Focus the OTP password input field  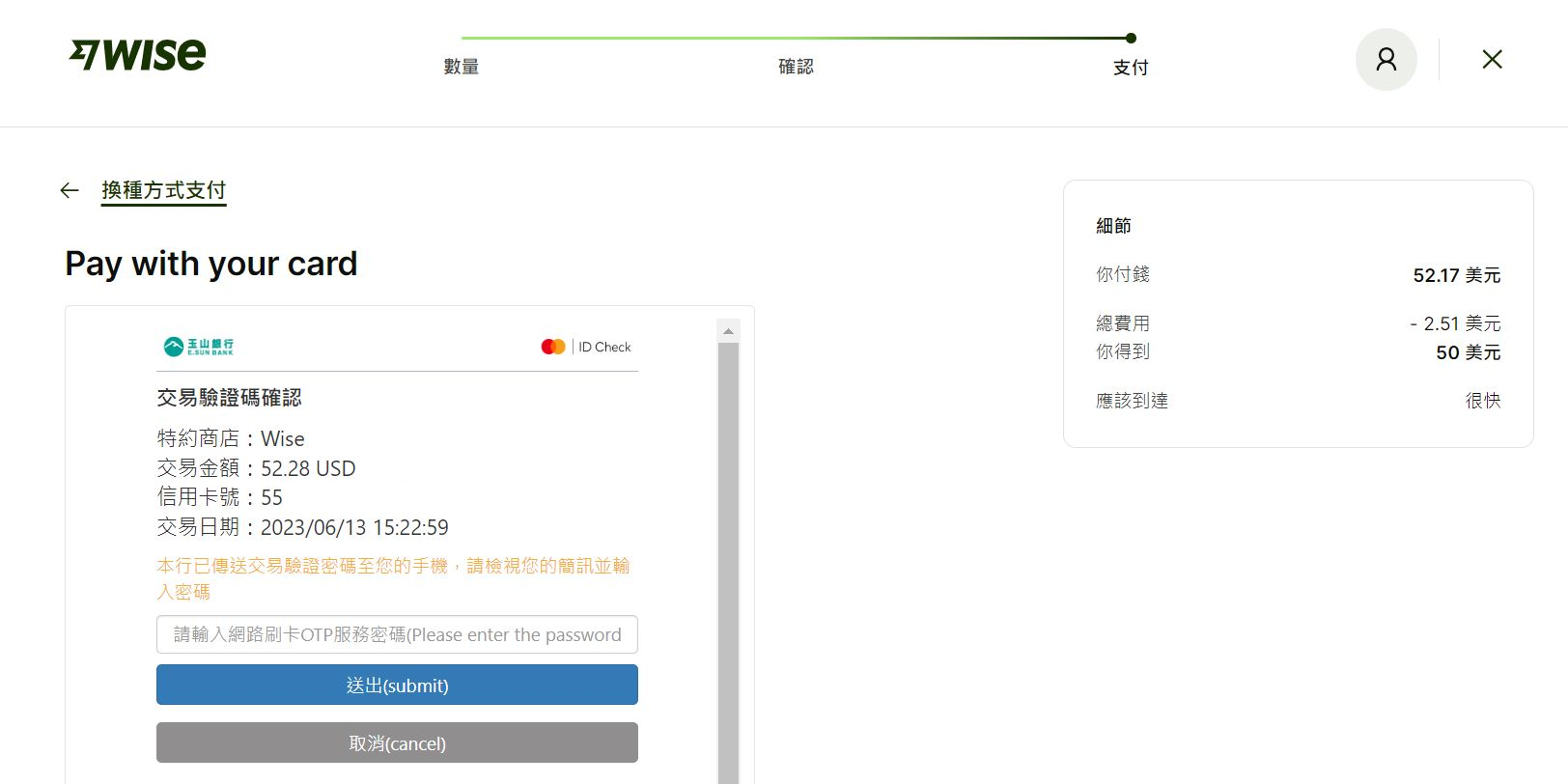[x=397, y=634]
